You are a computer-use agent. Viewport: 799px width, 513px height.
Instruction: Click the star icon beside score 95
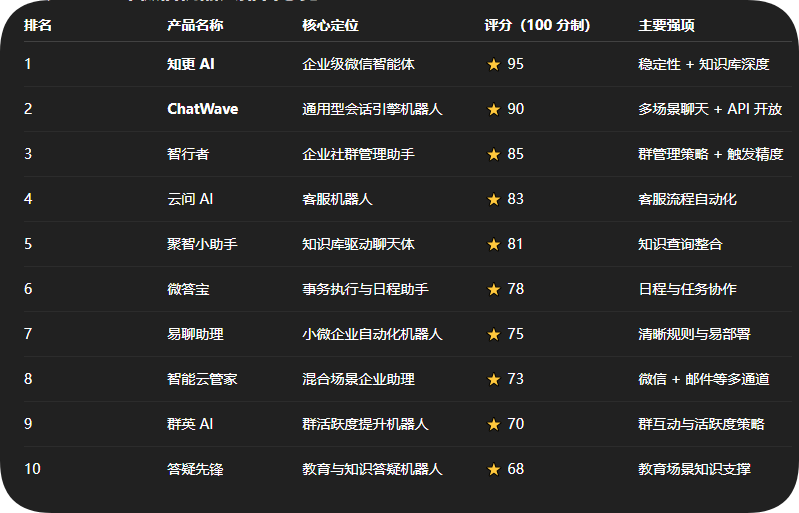click(493, 64)
